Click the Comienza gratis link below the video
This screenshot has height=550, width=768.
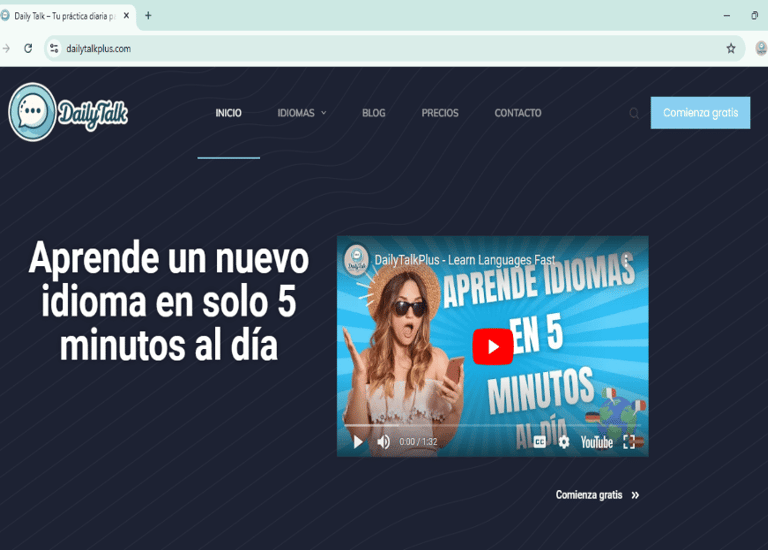click(x=589, y=495)
